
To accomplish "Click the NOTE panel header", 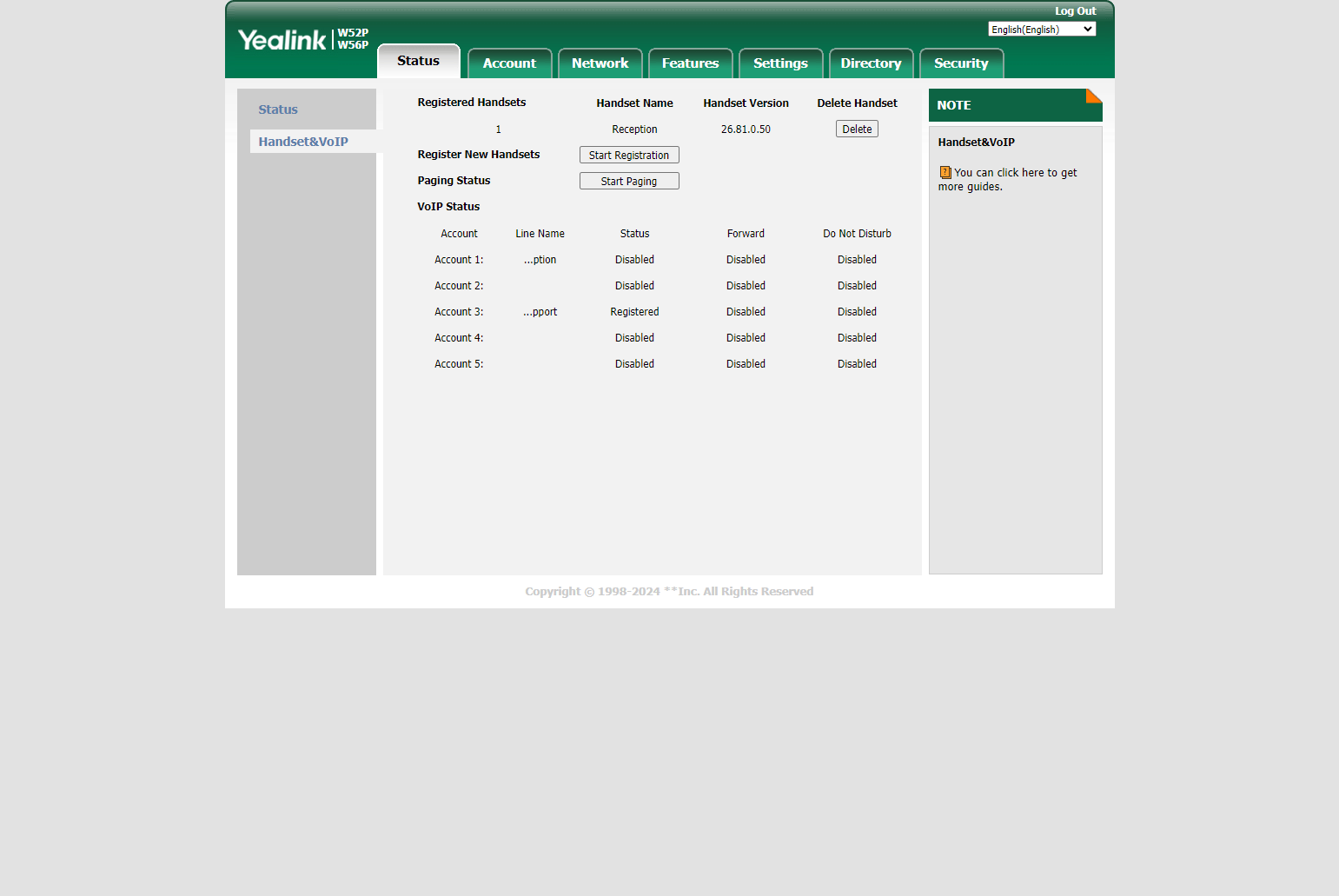I will [1016, 105].
